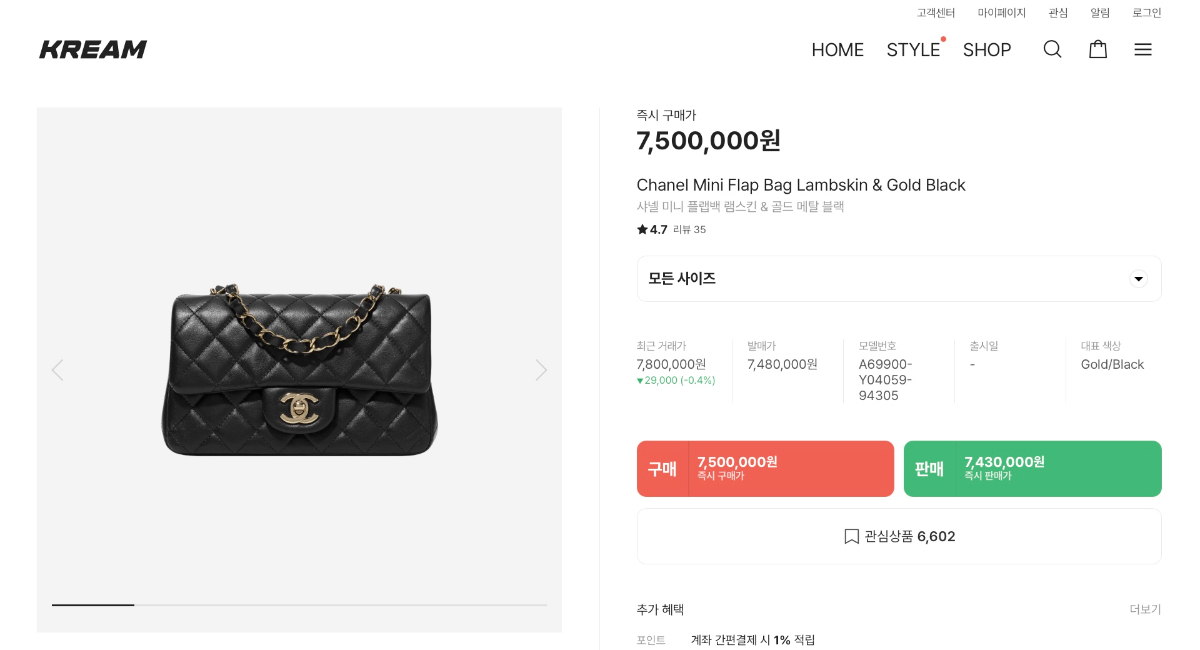Open the search magnifier icon

click(x=1052, y=49)
